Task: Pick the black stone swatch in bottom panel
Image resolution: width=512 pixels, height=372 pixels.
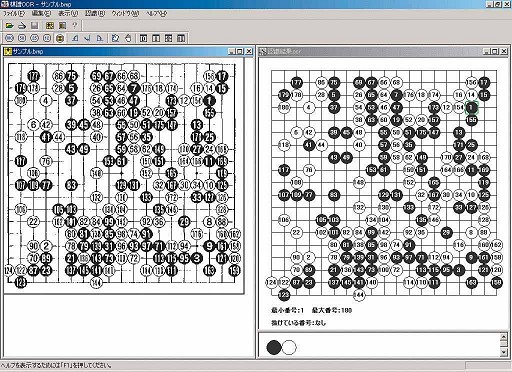Action: pyautogui.click(x=274, y=347)
